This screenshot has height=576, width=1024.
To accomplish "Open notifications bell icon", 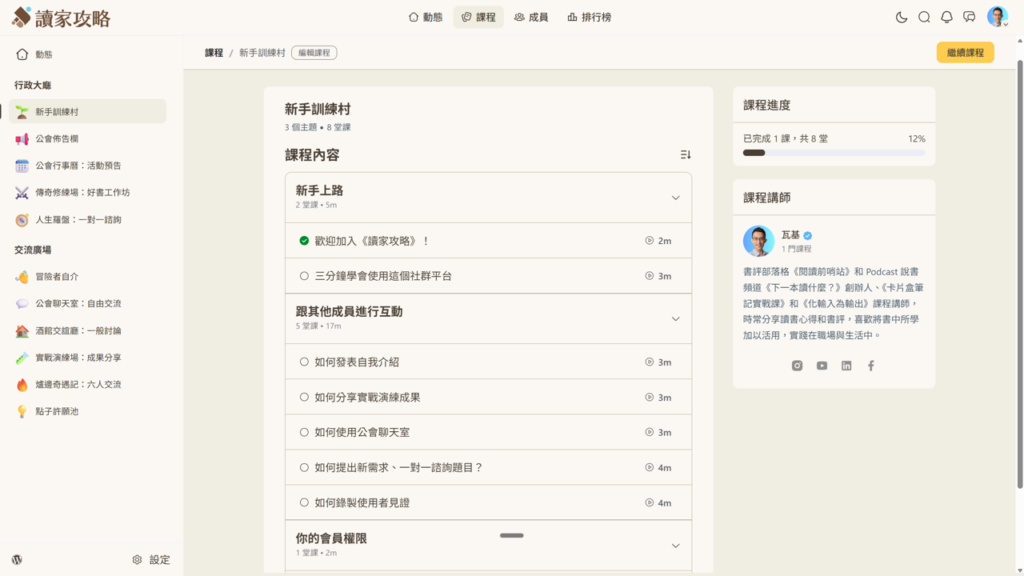I will click(947, 17).
